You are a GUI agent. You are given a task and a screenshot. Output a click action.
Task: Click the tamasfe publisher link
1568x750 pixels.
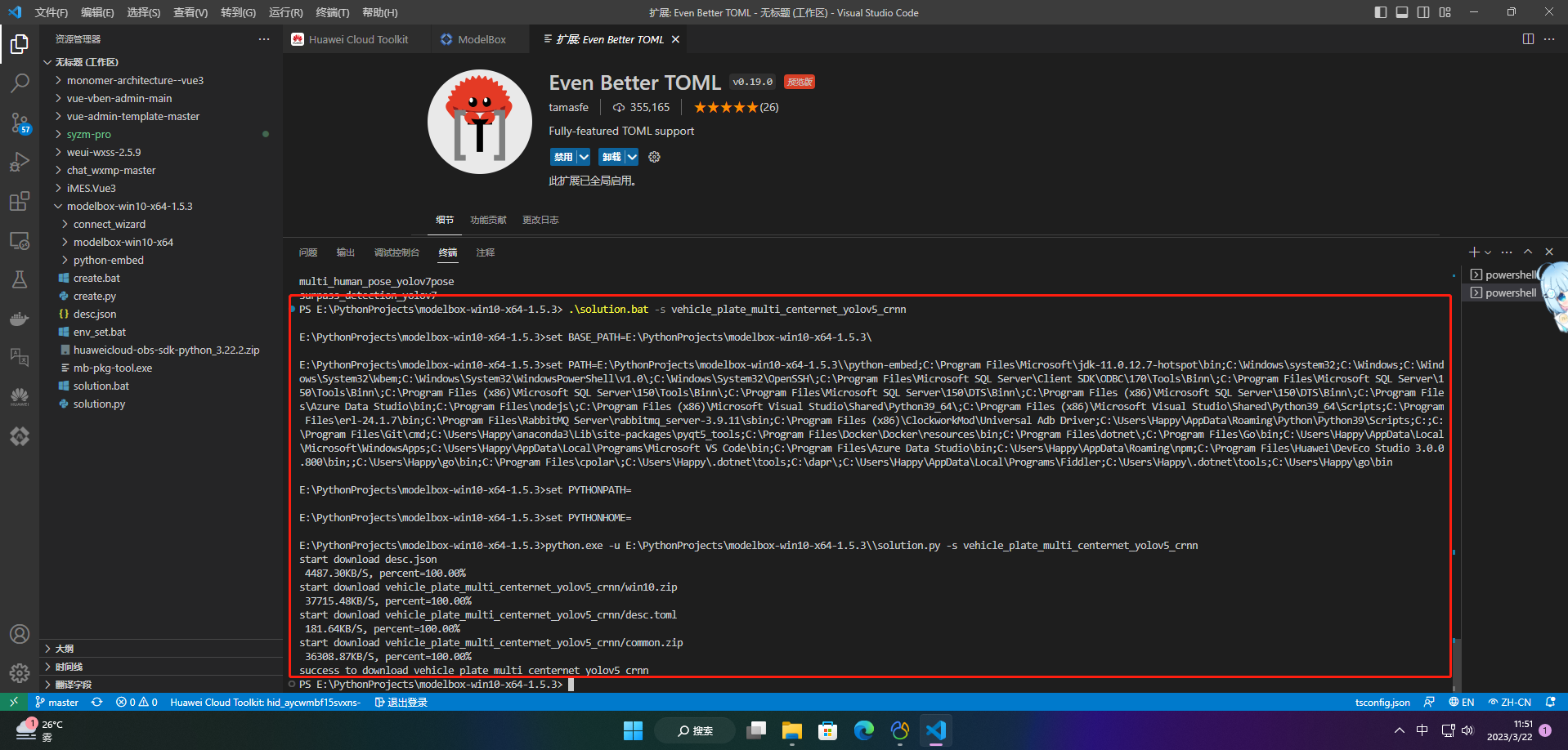pyautogui.click(x=568, y=107)
